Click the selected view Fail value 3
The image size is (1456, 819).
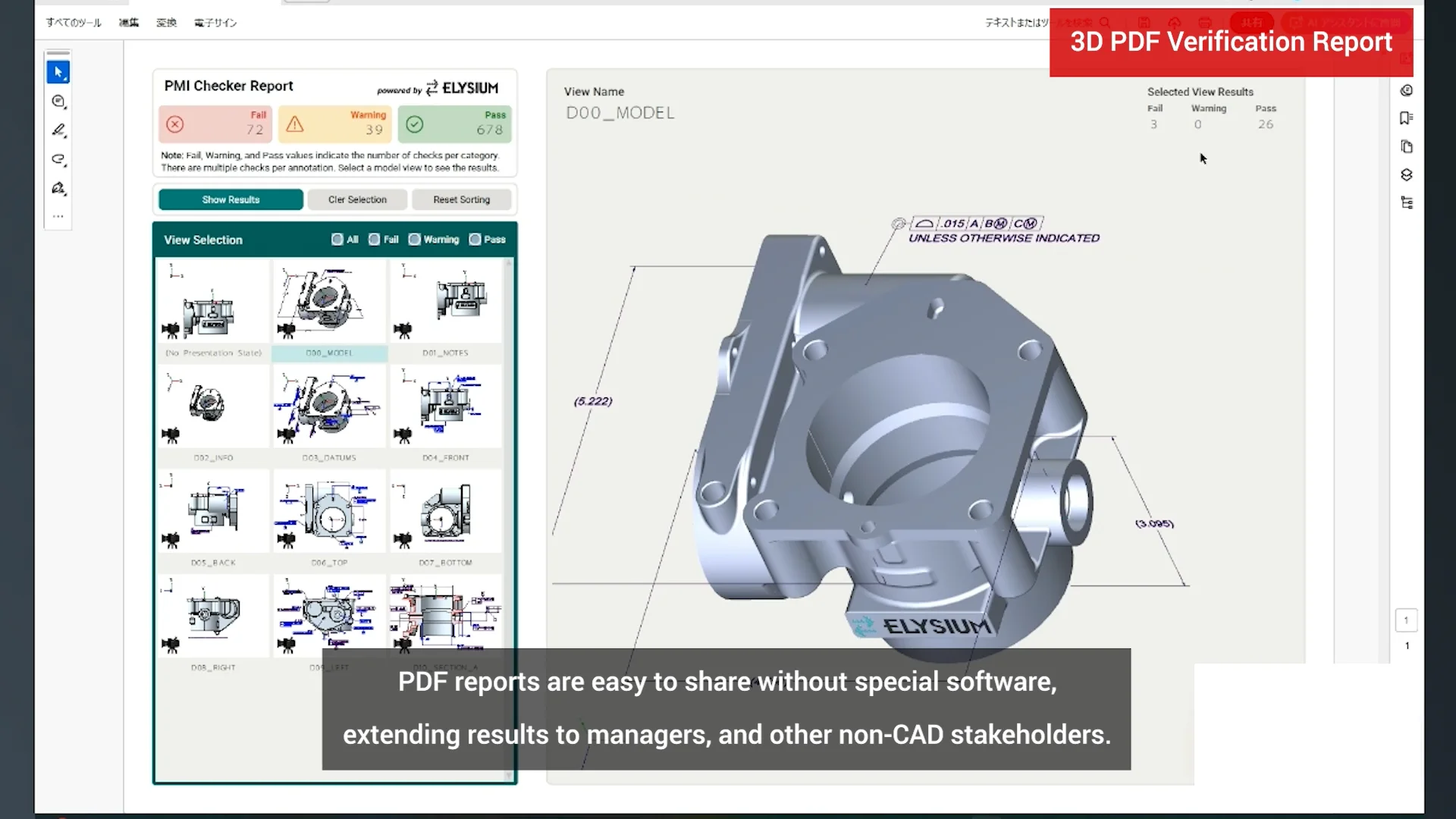click(x=1153, y=124)
